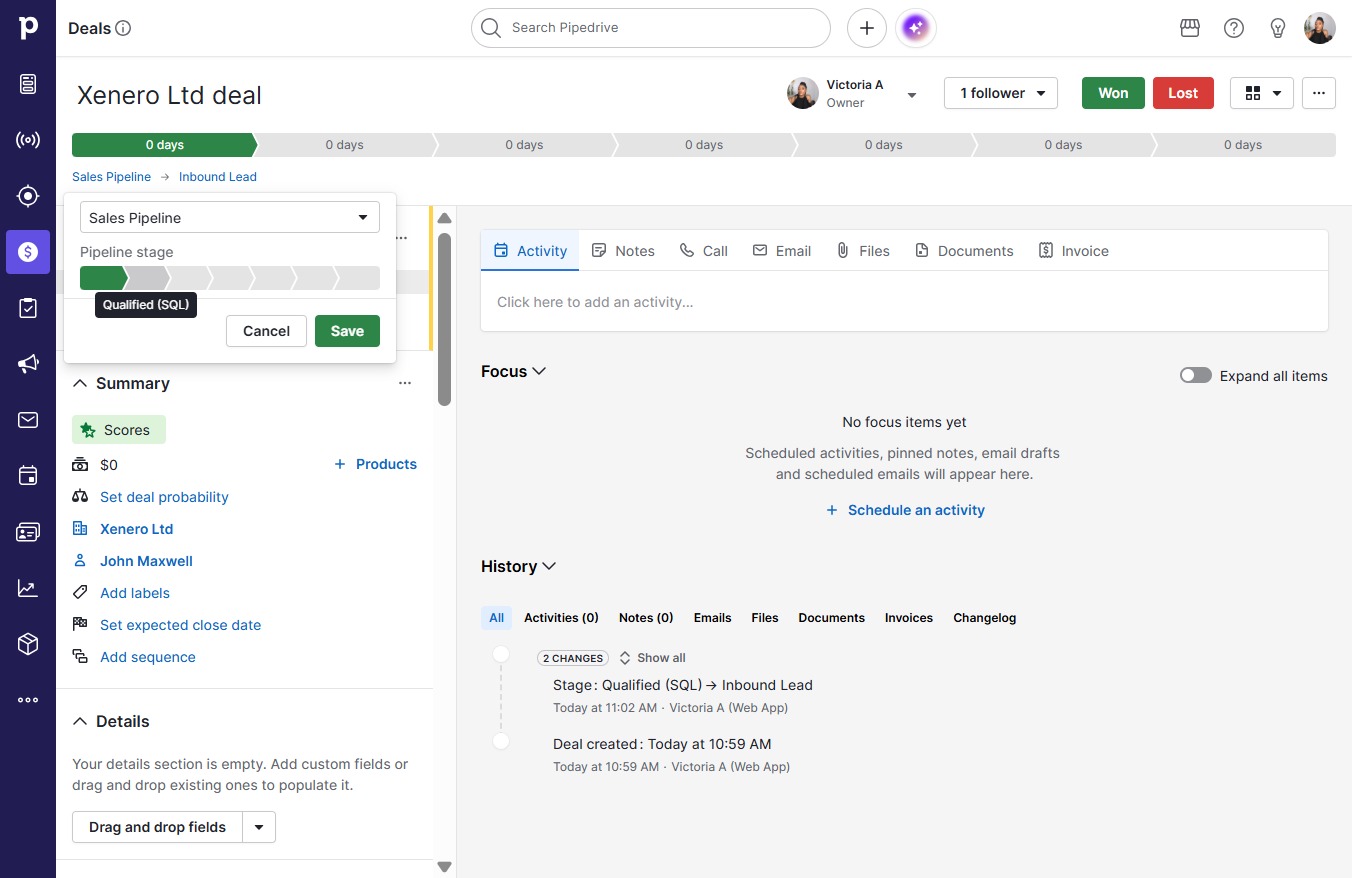1352x878 pixels.
Task: Toggle Expand all items switch
Action: point(1196,376)
